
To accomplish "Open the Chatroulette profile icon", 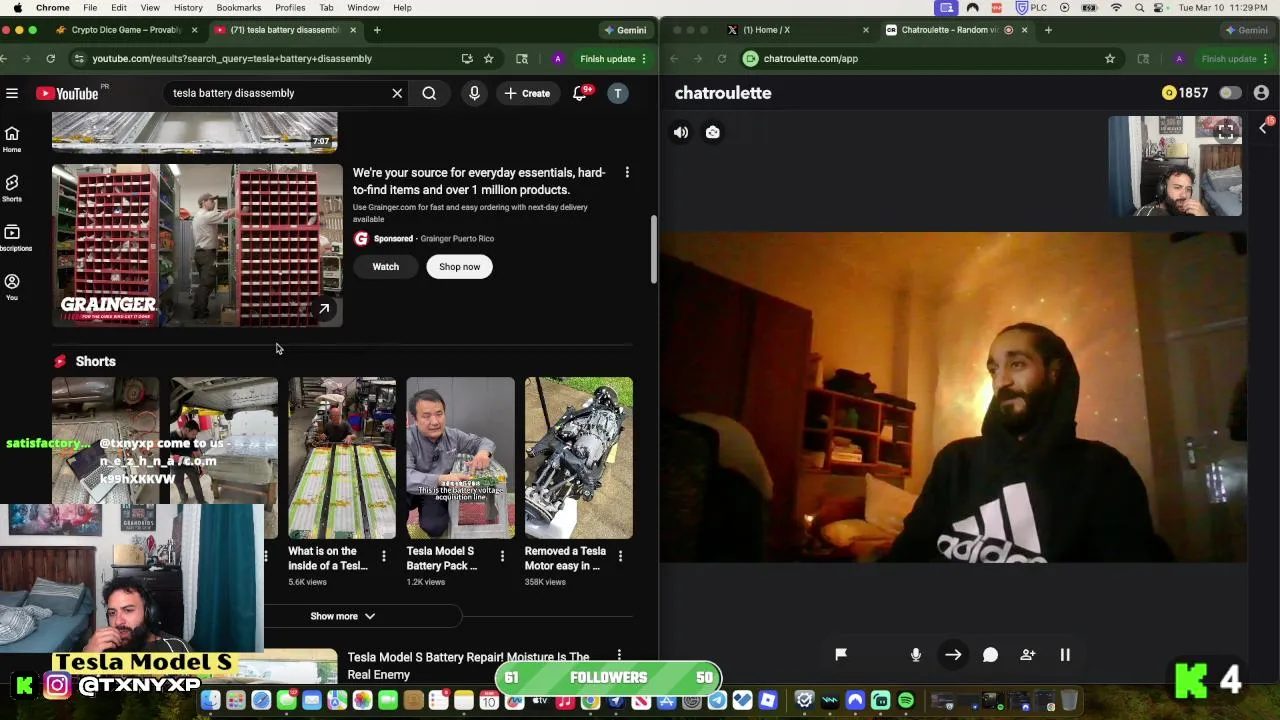I will point(1261,93).
